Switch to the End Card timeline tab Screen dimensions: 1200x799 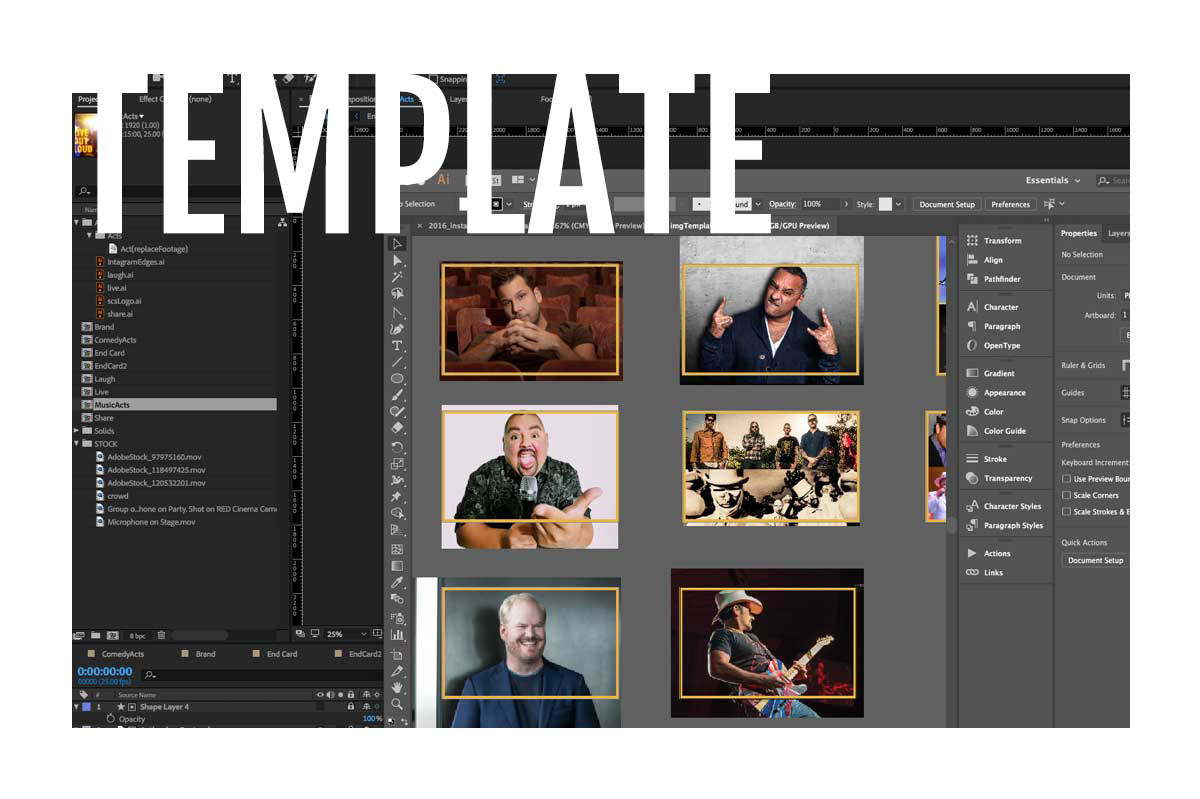coord(281,654)
